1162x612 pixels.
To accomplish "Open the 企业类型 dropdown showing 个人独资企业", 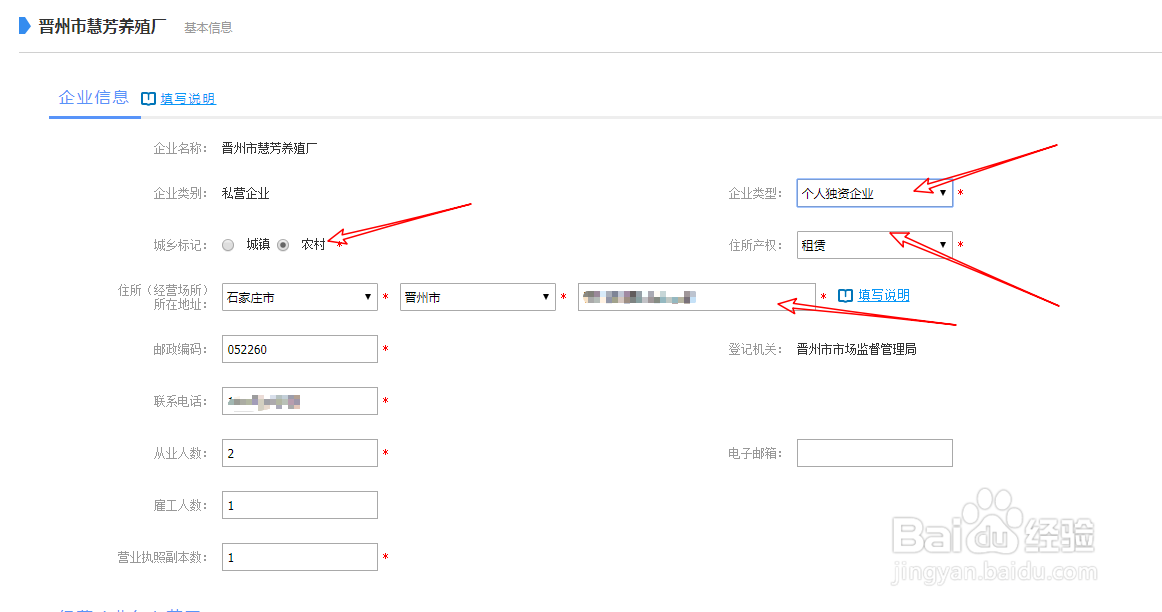I will click(x=874, y=193).
